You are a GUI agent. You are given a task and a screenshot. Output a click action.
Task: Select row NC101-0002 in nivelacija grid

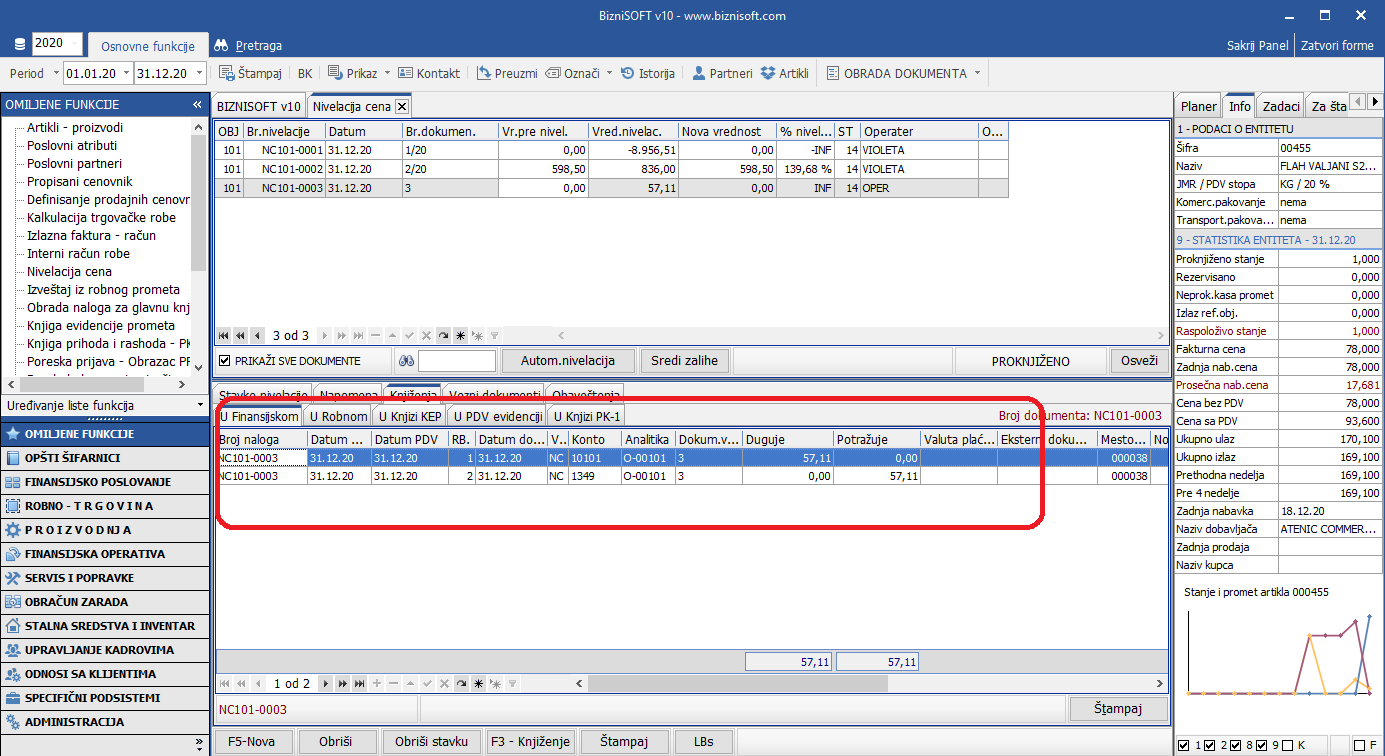coord(611,169)
